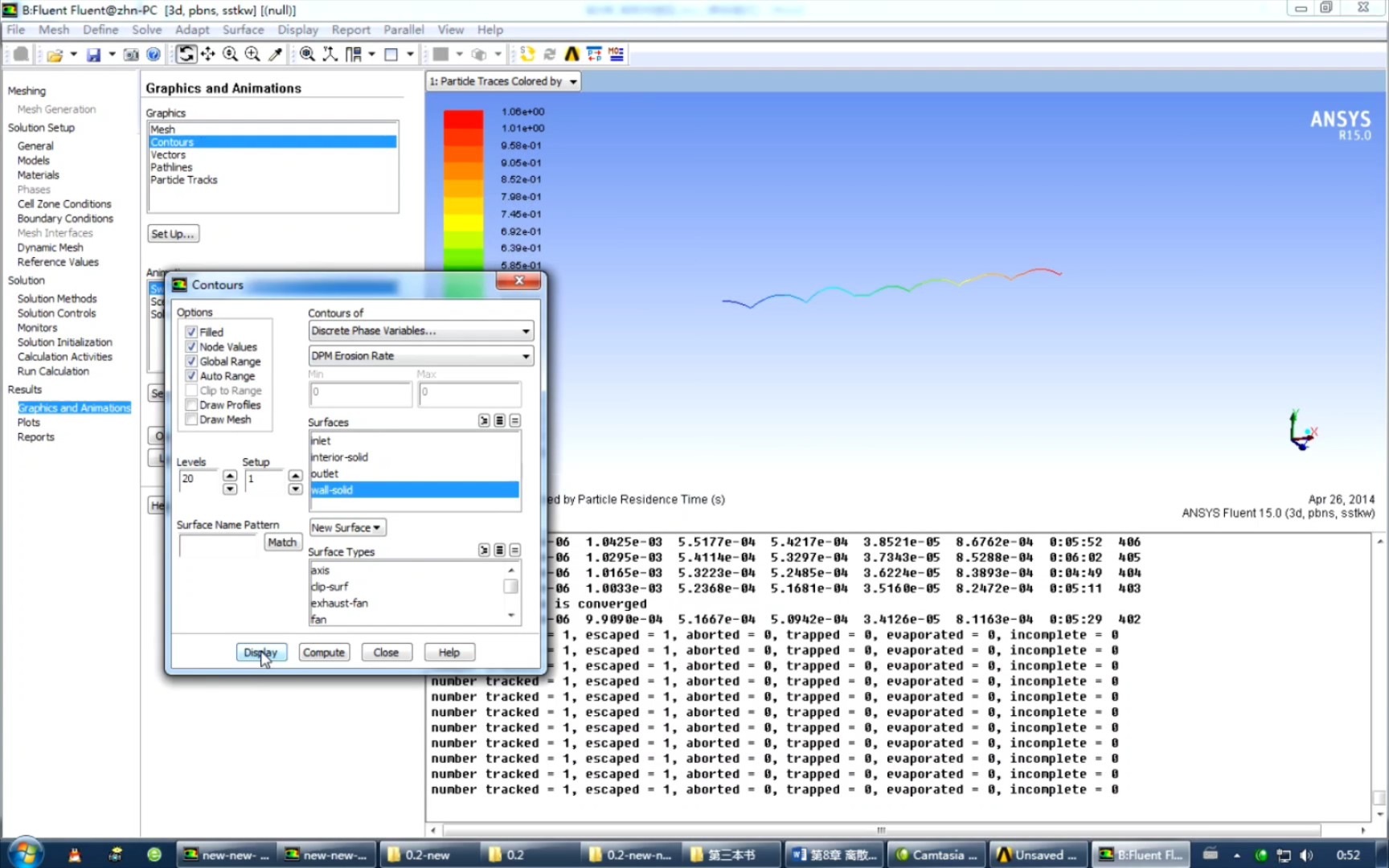
Task: Open the New Surface dropdown
Action: tap(348, 528)
